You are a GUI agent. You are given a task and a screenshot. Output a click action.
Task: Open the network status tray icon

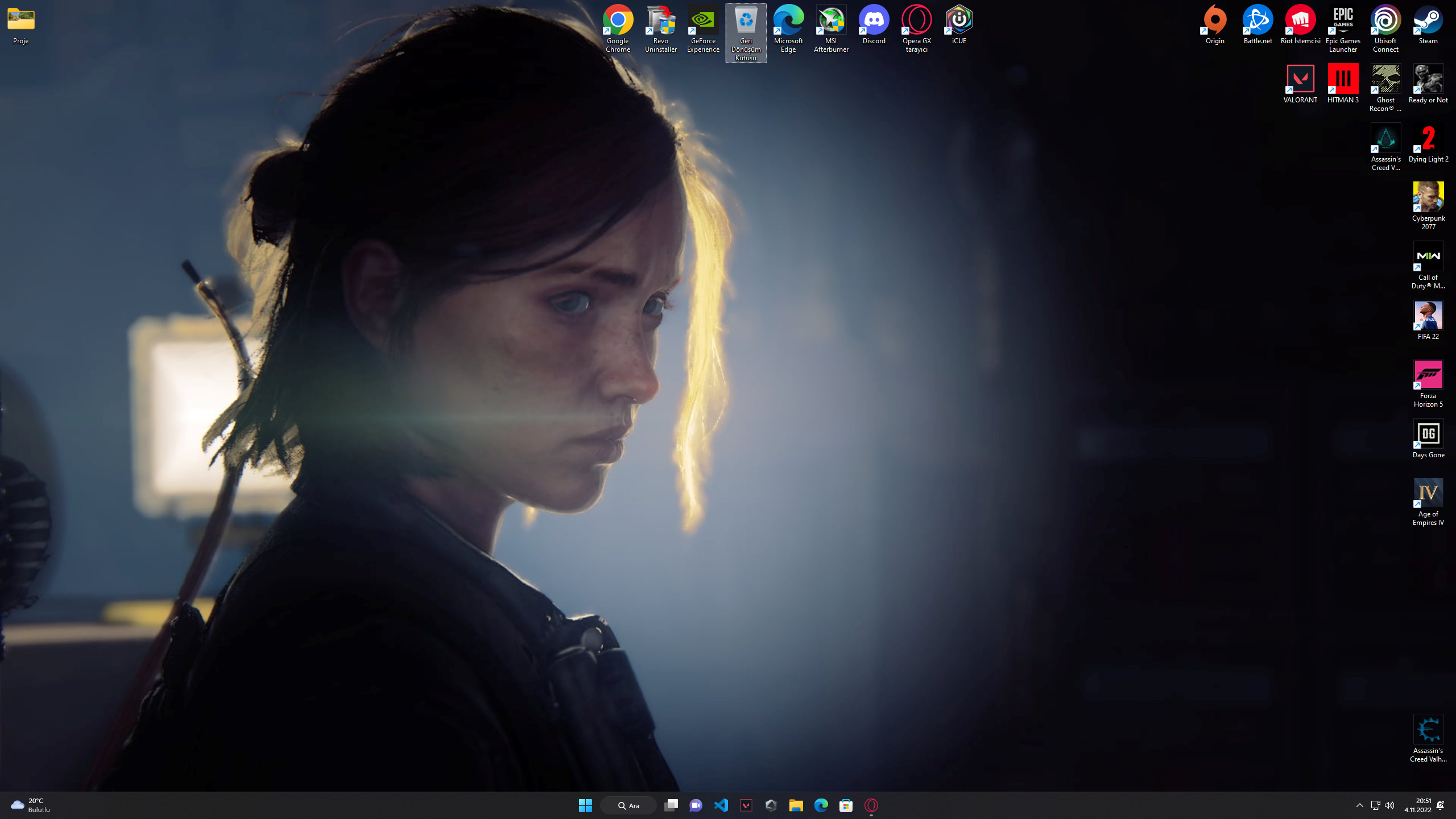point(1375,805)
